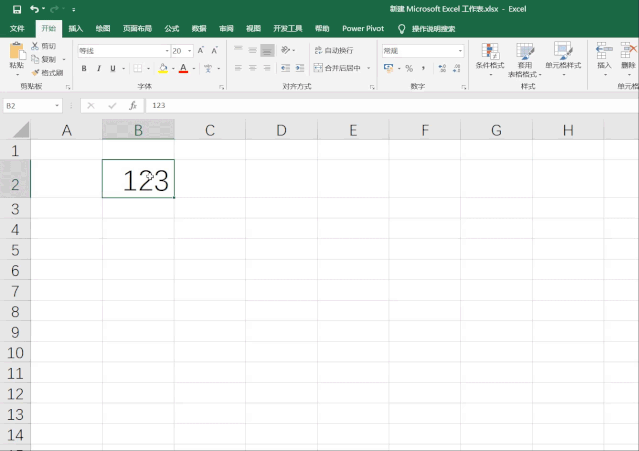Click 自动换行 (Wrap Text) button
639x451 pixels.
point(334,50)
